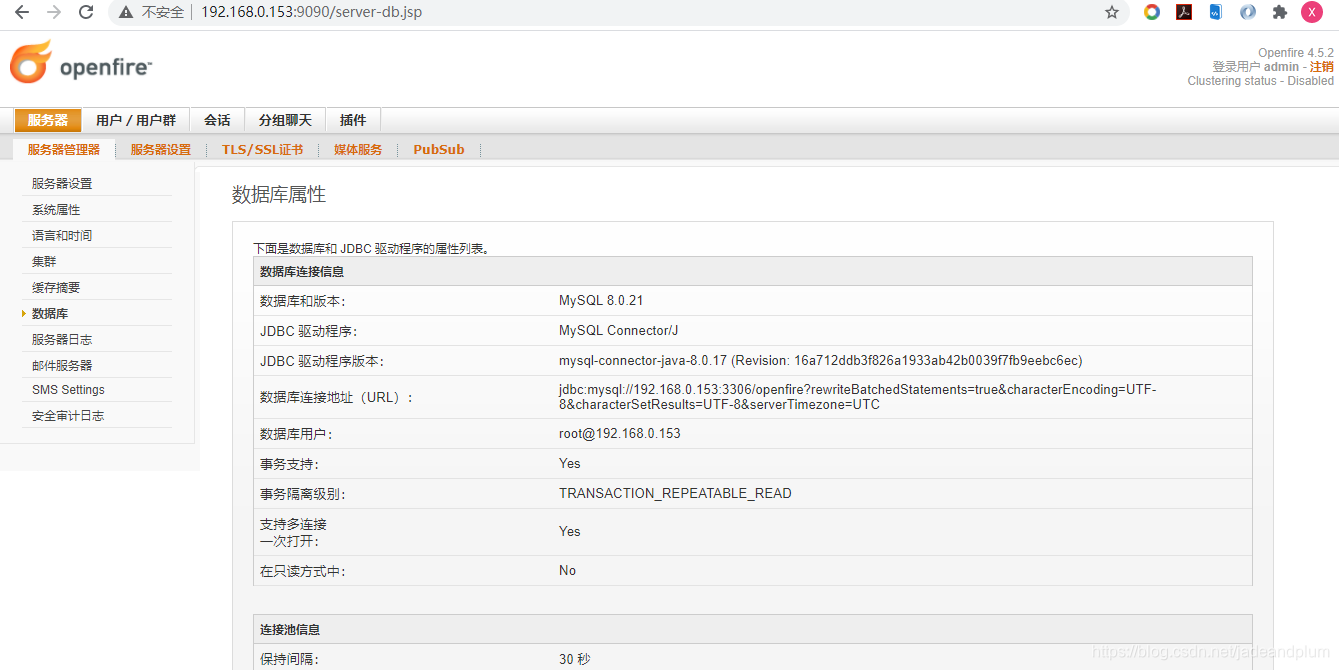Screen dimensions: 1339x670
Task: Click the root@192.168.0.153 user value
Action: (620, 434)
